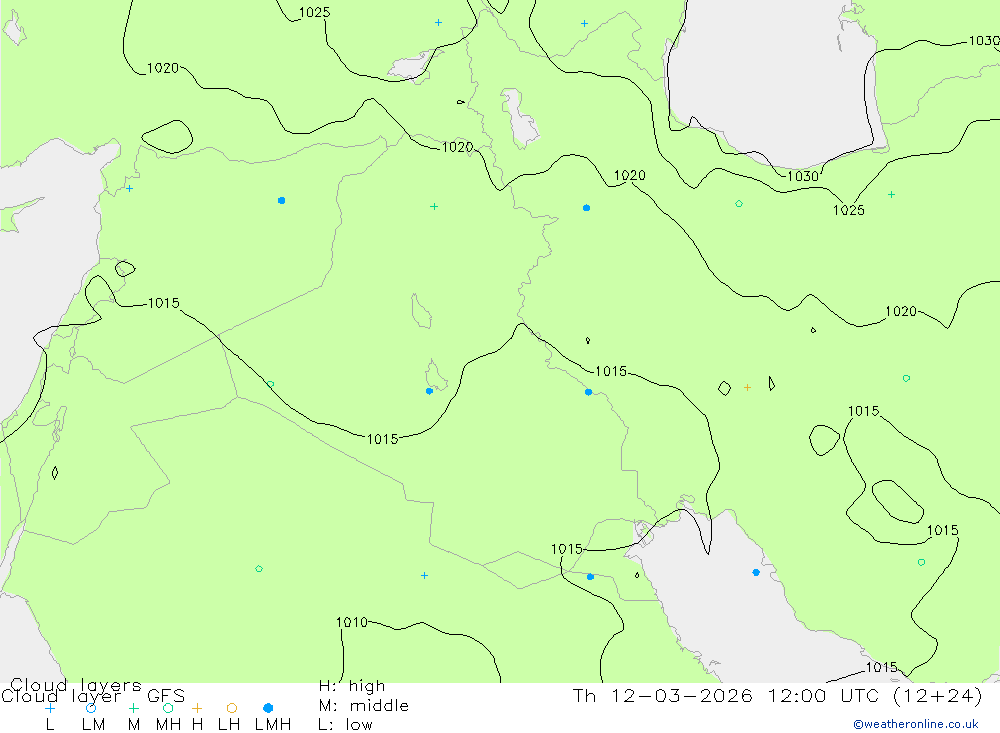Image resolution: width=1000 pixels, height=733 pixels.
Task: Click the 'MH' legend label text
Action: tap(168, 725)
